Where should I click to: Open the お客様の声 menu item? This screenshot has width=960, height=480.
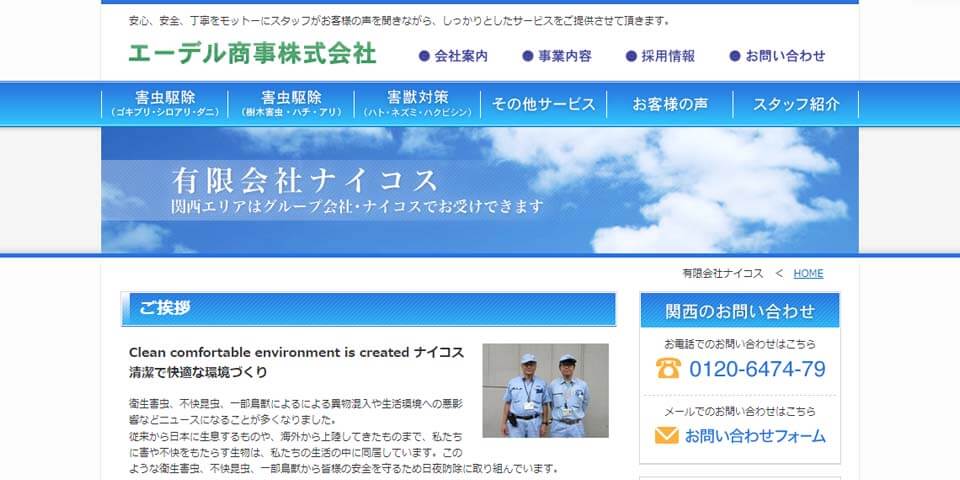coord(670,104)
